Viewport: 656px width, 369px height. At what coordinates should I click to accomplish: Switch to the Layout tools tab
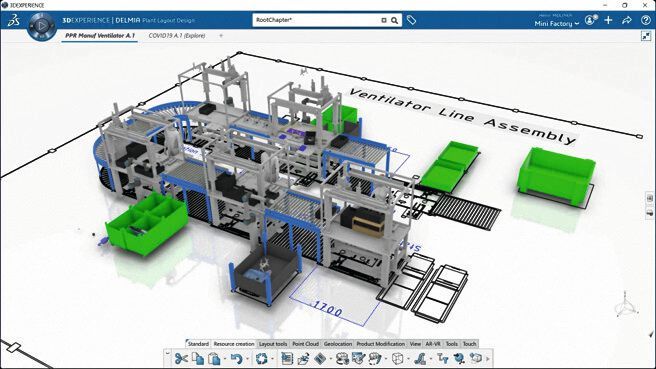pos(273,344)
